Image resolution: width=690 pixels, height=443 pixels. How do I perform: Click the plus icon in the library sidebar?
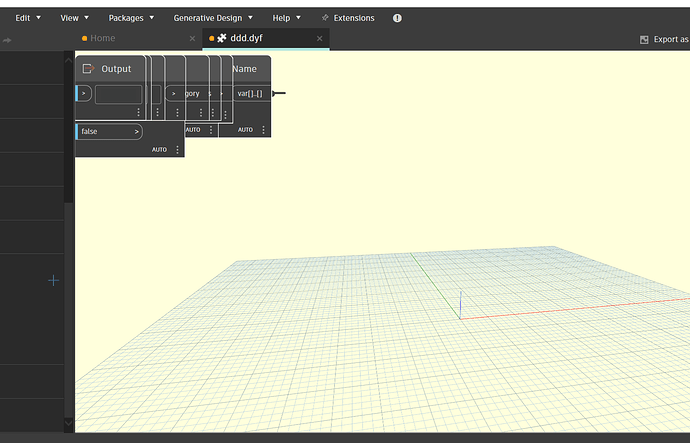click(54, 280)
